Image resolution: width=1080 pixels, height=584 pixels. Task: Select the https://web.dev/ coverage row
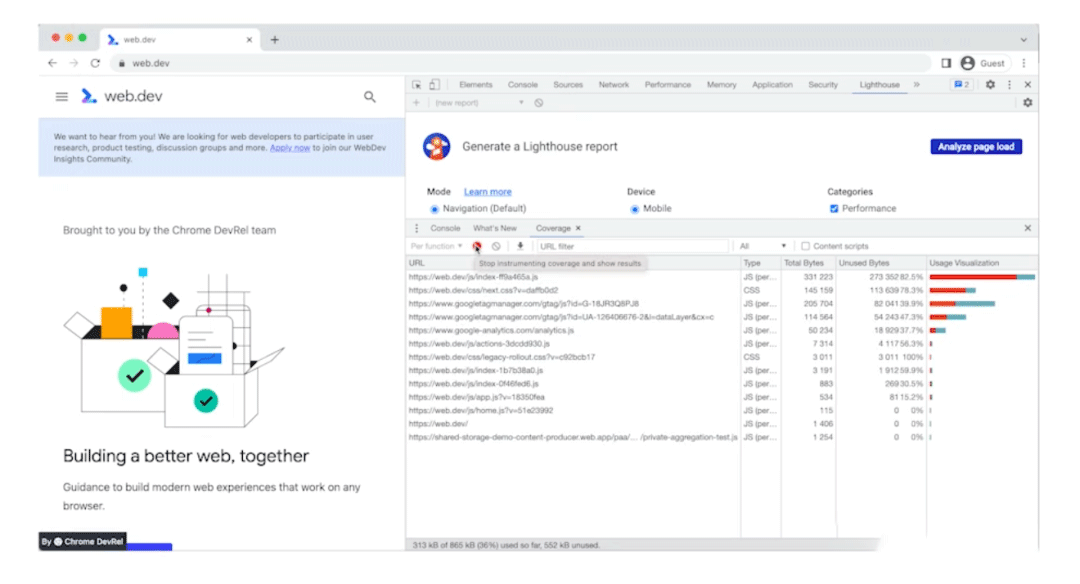[x=721, y=424]
